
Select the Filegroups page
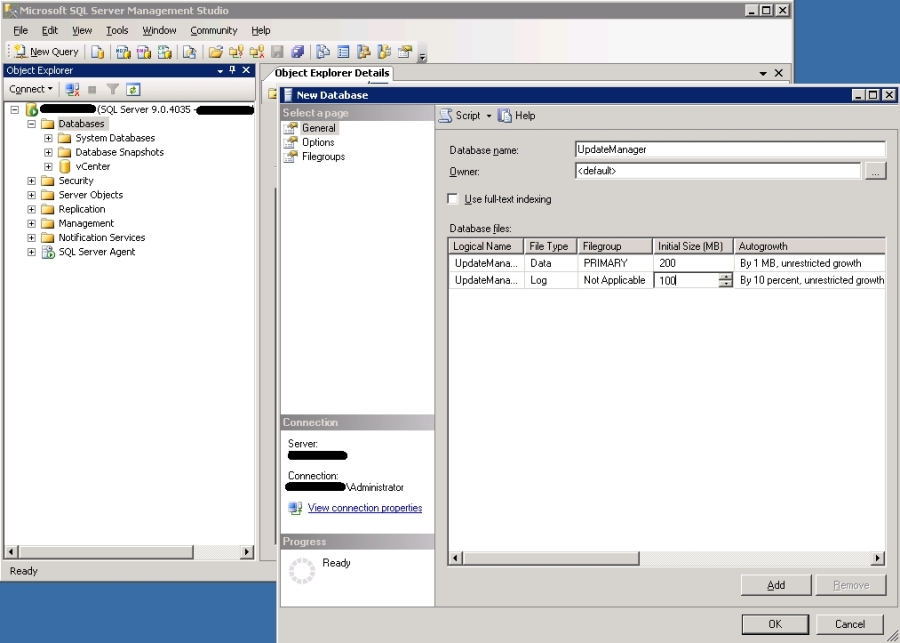(x=323, y=157)
